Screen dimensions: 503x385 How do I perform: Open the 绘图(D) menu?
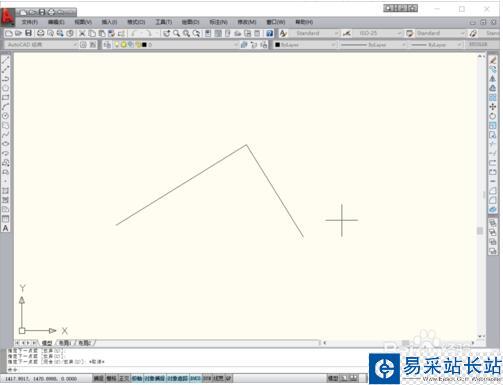coord(190,22)
